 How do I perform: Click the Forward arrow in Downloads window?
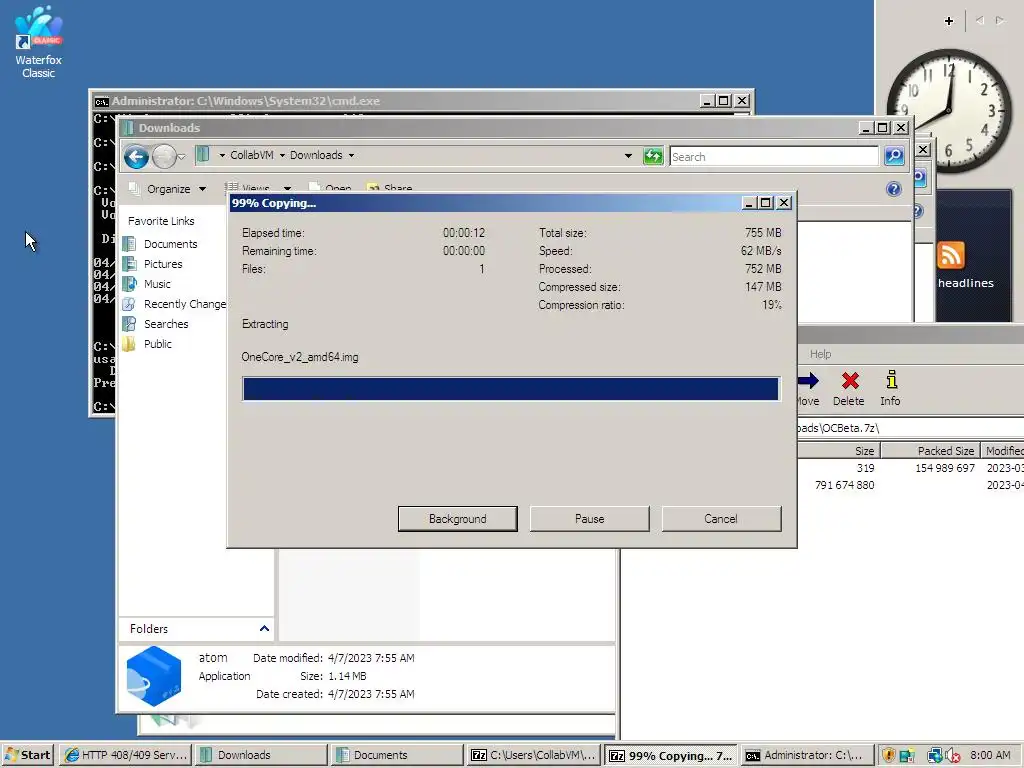[163, 157]
